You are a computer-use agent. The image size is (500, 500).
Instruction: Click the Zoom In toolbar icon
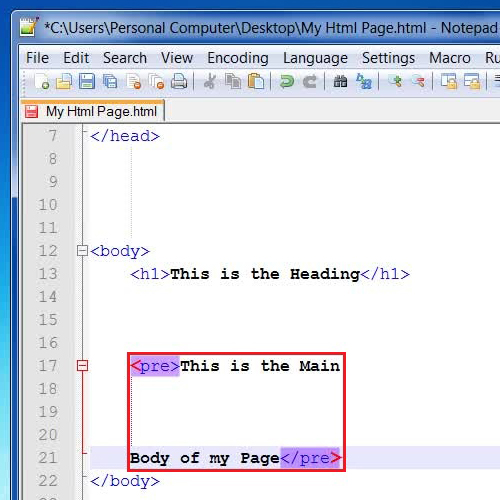pyautogui.click(x=395, y=81)
